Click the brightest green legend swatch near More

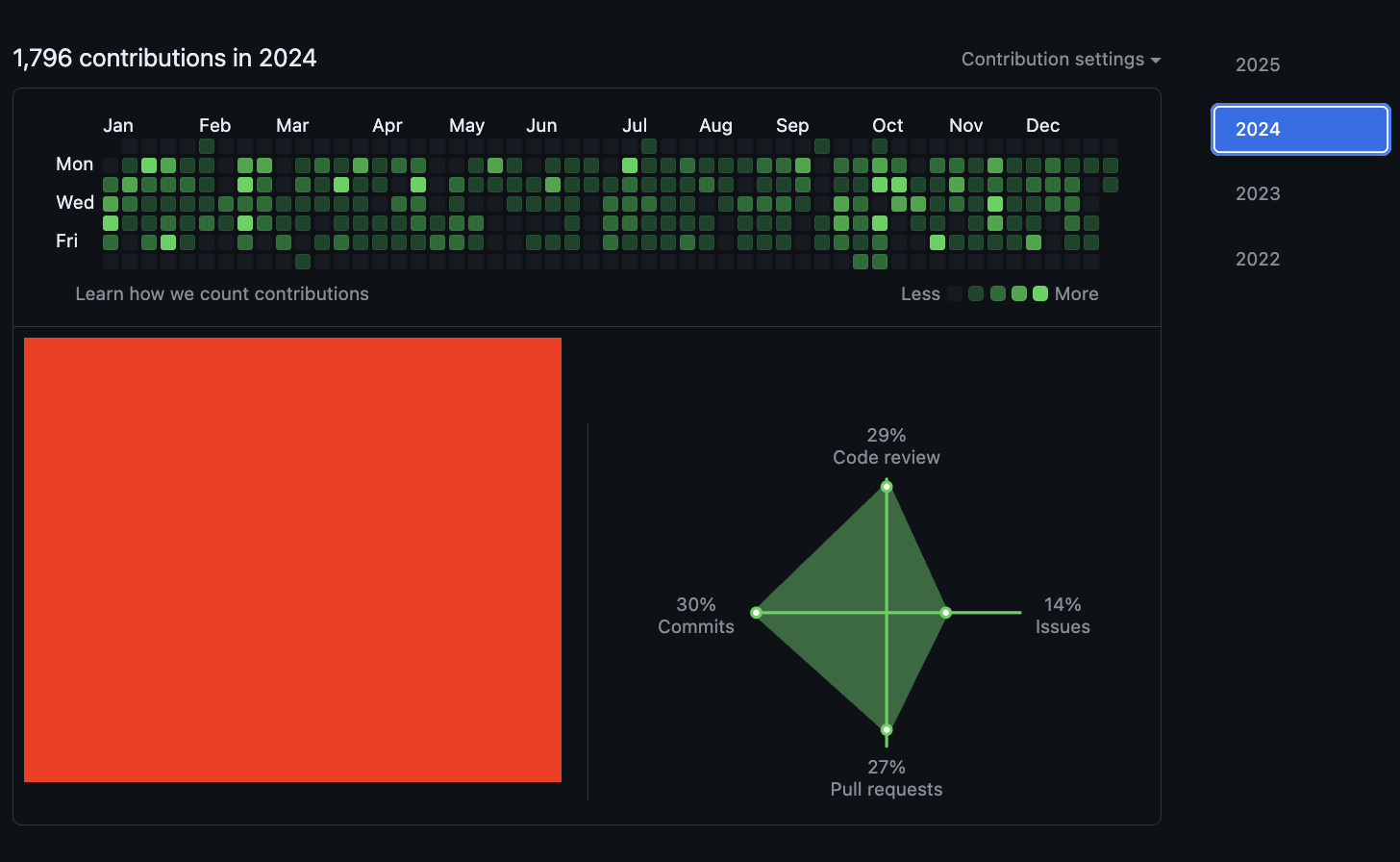click(x=1040, y=293)
